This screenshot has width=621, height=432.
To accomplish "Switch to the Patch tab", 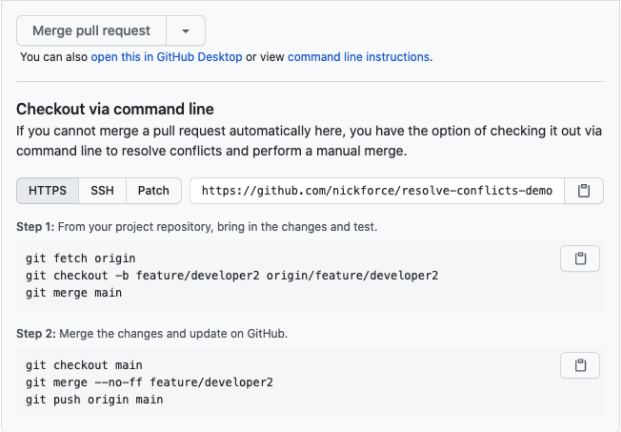I will point(154,191).
